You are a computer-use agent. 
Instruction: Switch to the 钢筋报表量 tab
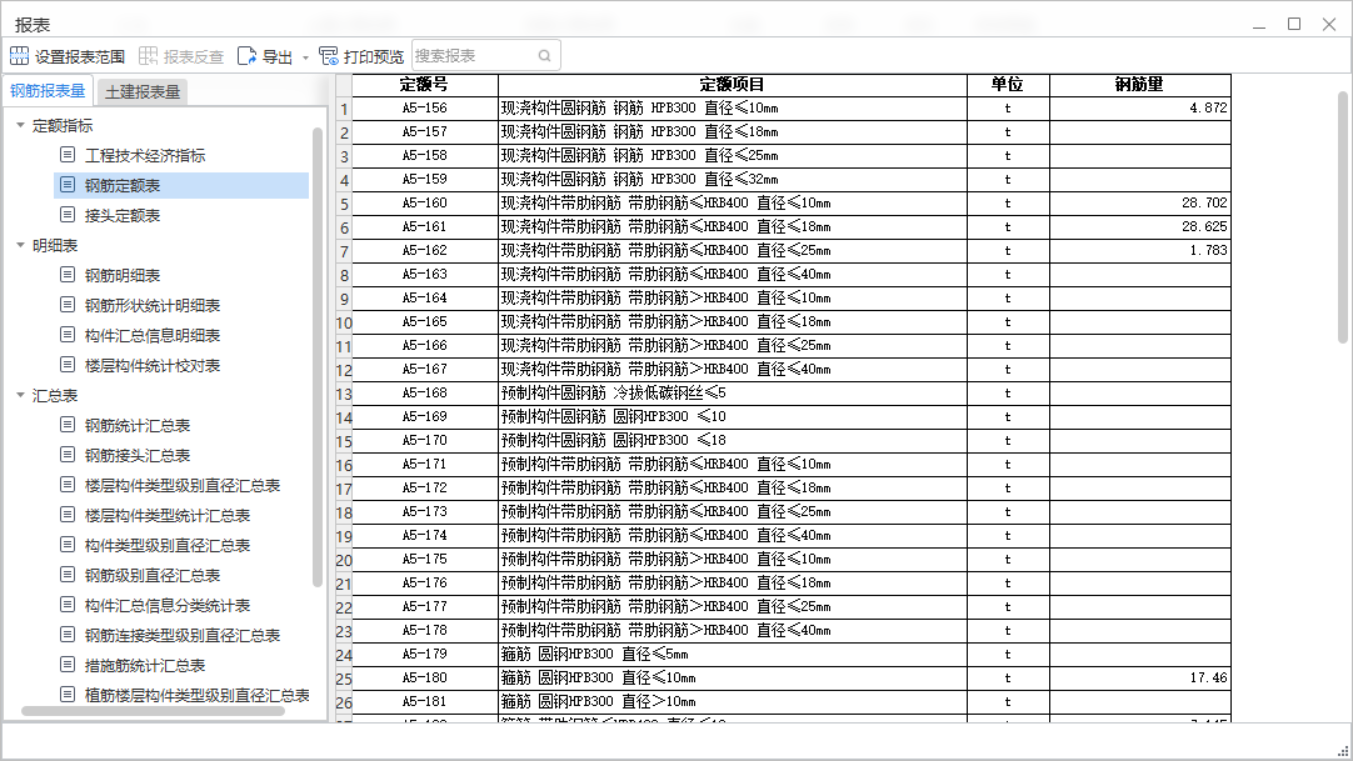point(48,91)
